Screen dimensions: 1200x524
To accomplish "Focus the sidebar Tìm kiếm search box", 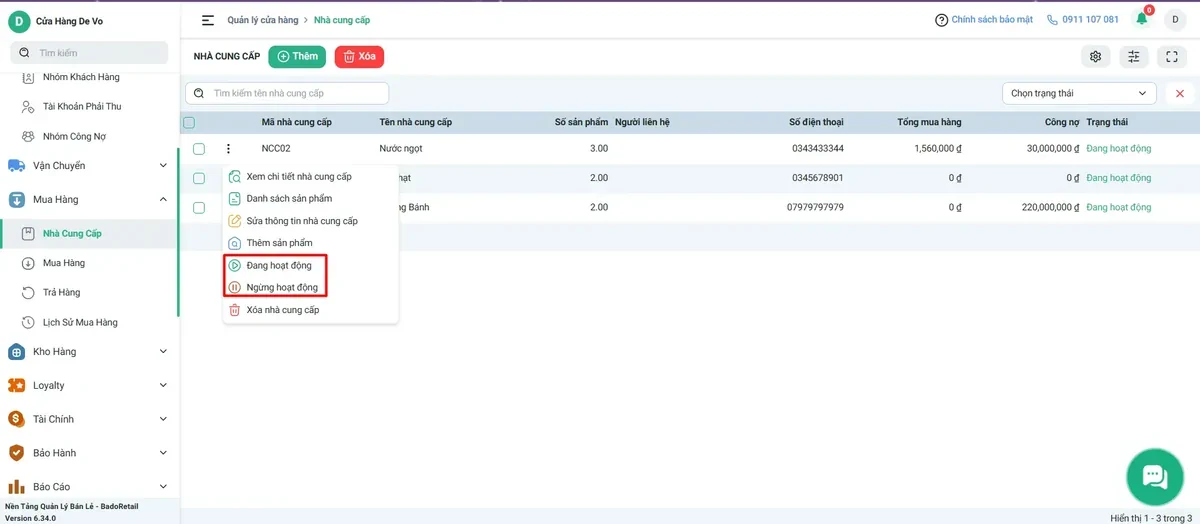I will (89, 53).
